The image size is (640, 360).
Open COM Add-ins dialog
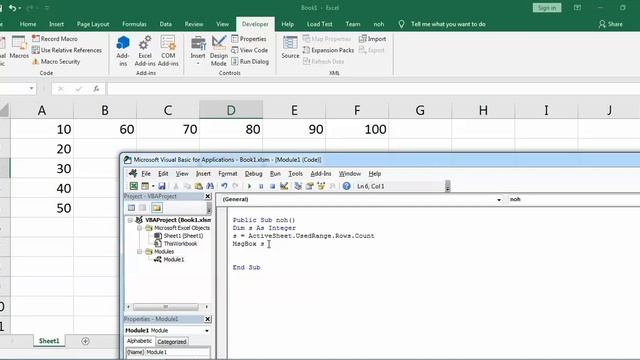tap(168, 51)
